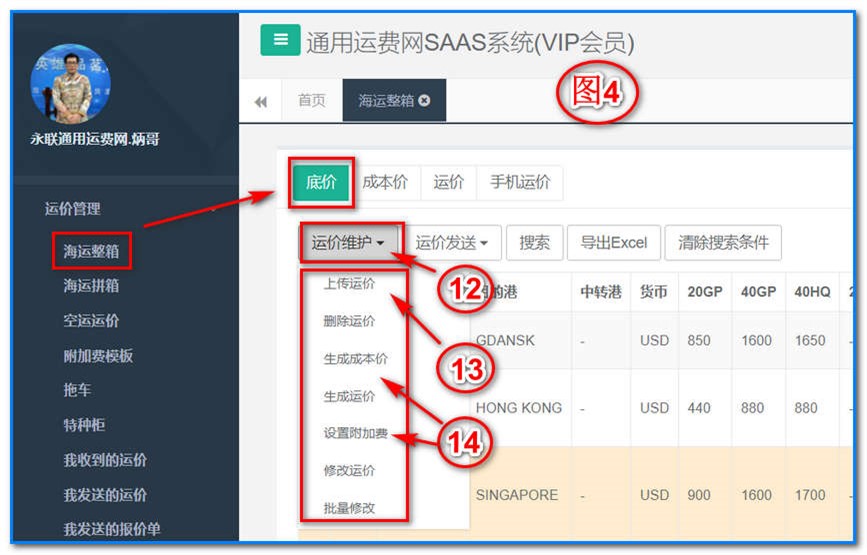Click the 850 value in GDANSK row
The height and width of the screenshot is (555, 867).
click(699, 341)
